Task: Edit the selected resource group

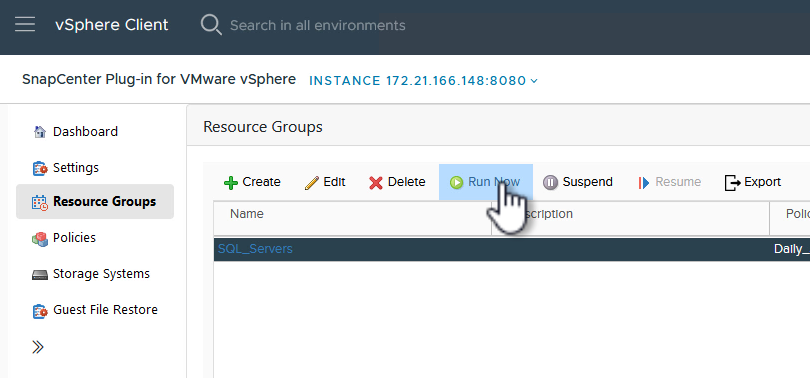Action: (x=325, y=182)
